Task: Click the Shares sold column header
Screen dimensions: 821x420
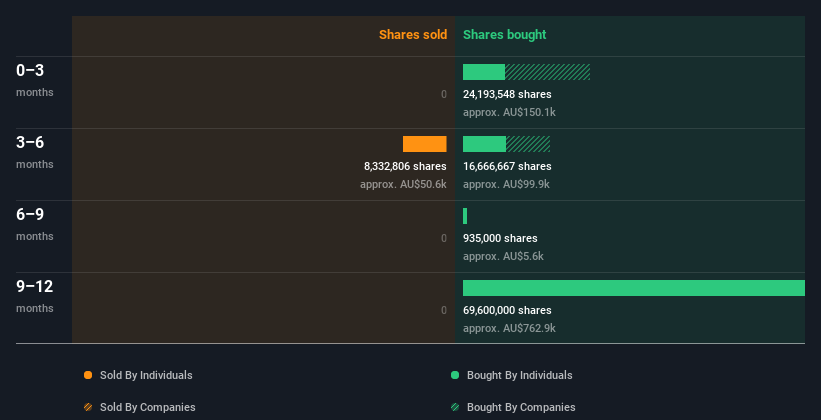Action: (x=413, y=35)
